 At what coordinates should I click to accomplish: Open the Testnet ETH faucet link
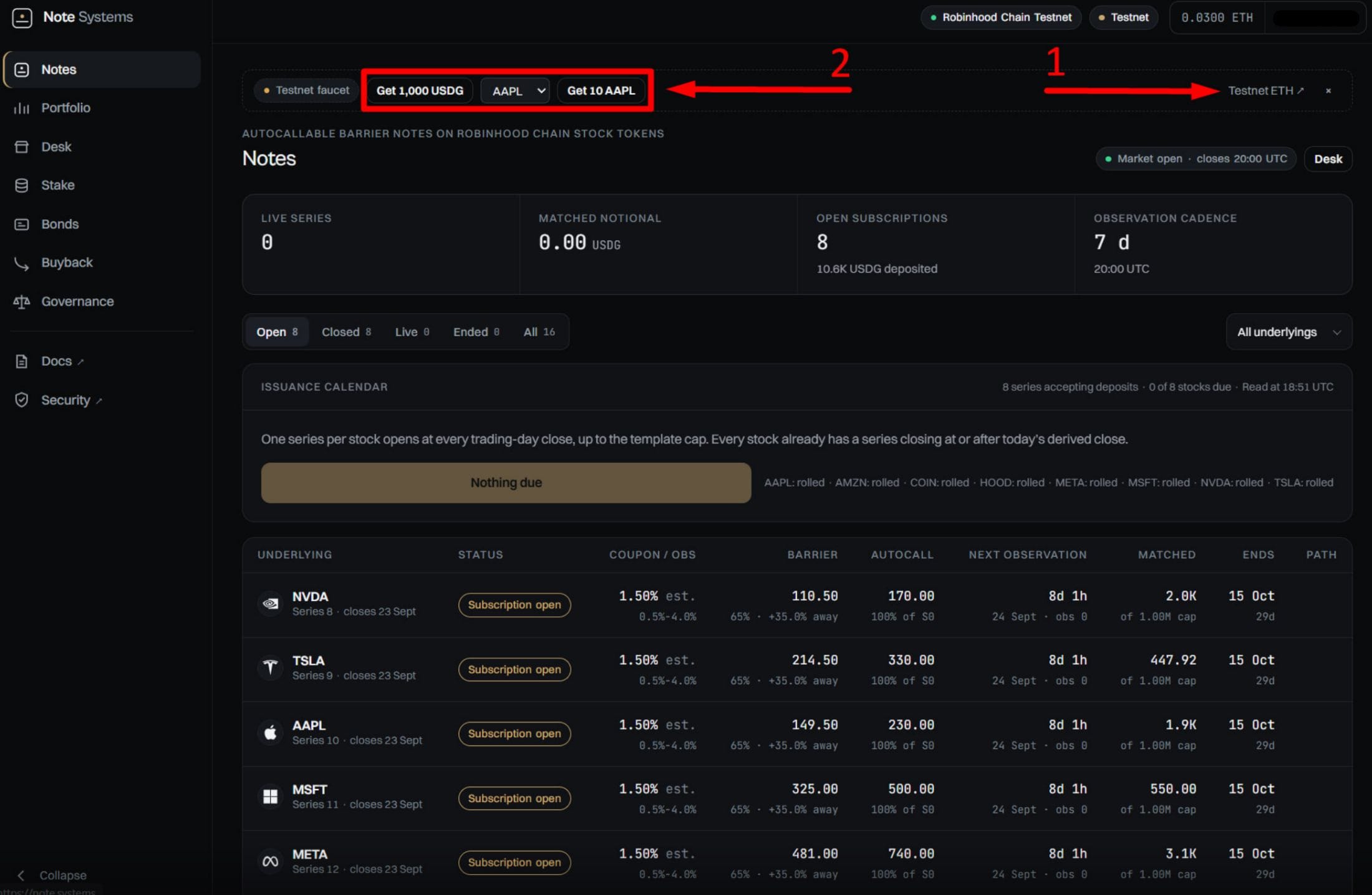1265,91
